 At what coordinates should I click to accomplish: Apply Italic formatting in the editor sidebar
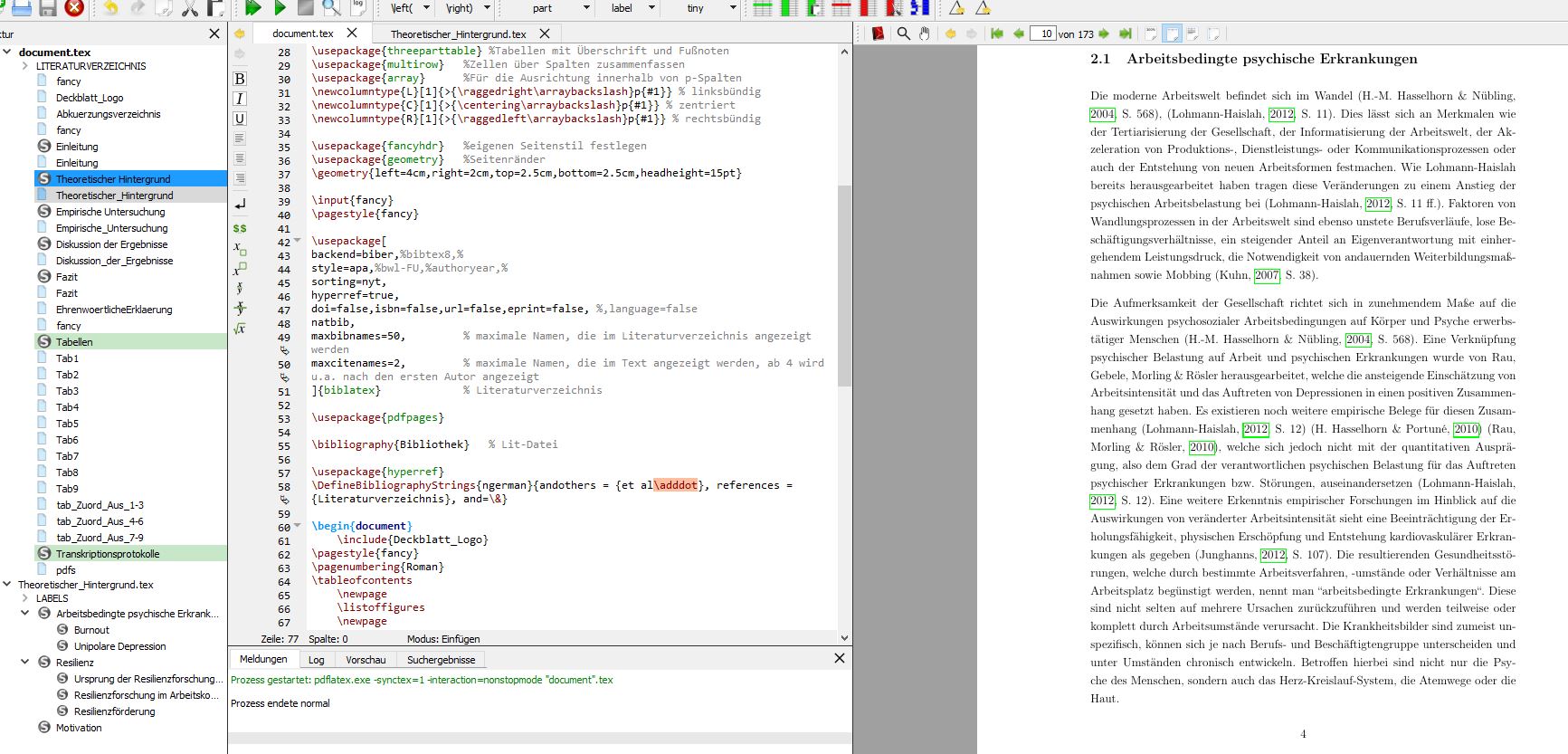click(x=240, y=99)
